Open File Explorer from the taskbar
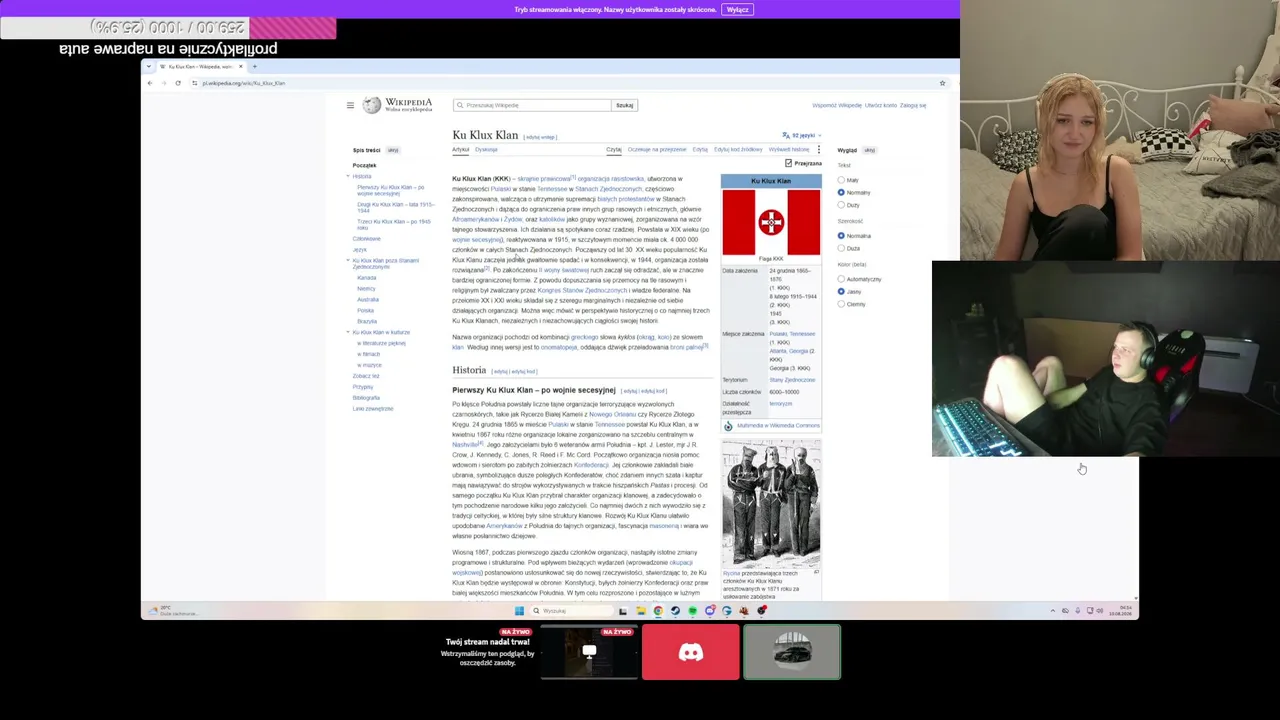This screenshot has height=720, width=1280. (x=640, y=611)
